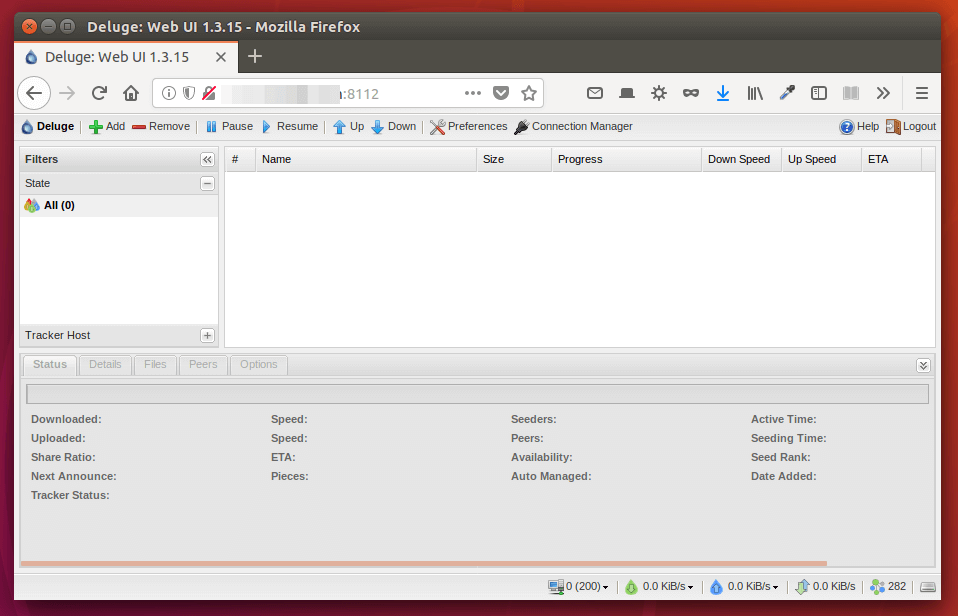Open the connections limit dropdown
This screenshot has width=958, height=616.
579,587
